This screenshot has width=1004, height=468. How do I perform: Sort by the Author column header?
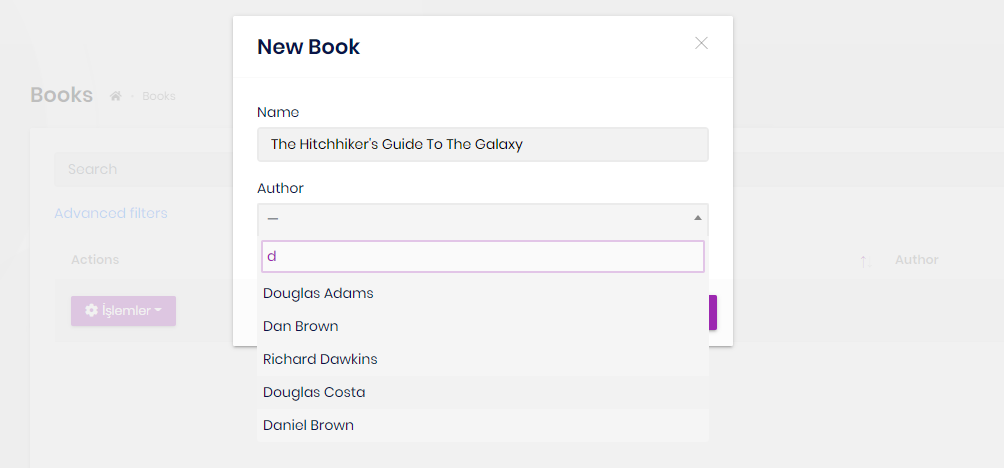click(x=916, y=260)
